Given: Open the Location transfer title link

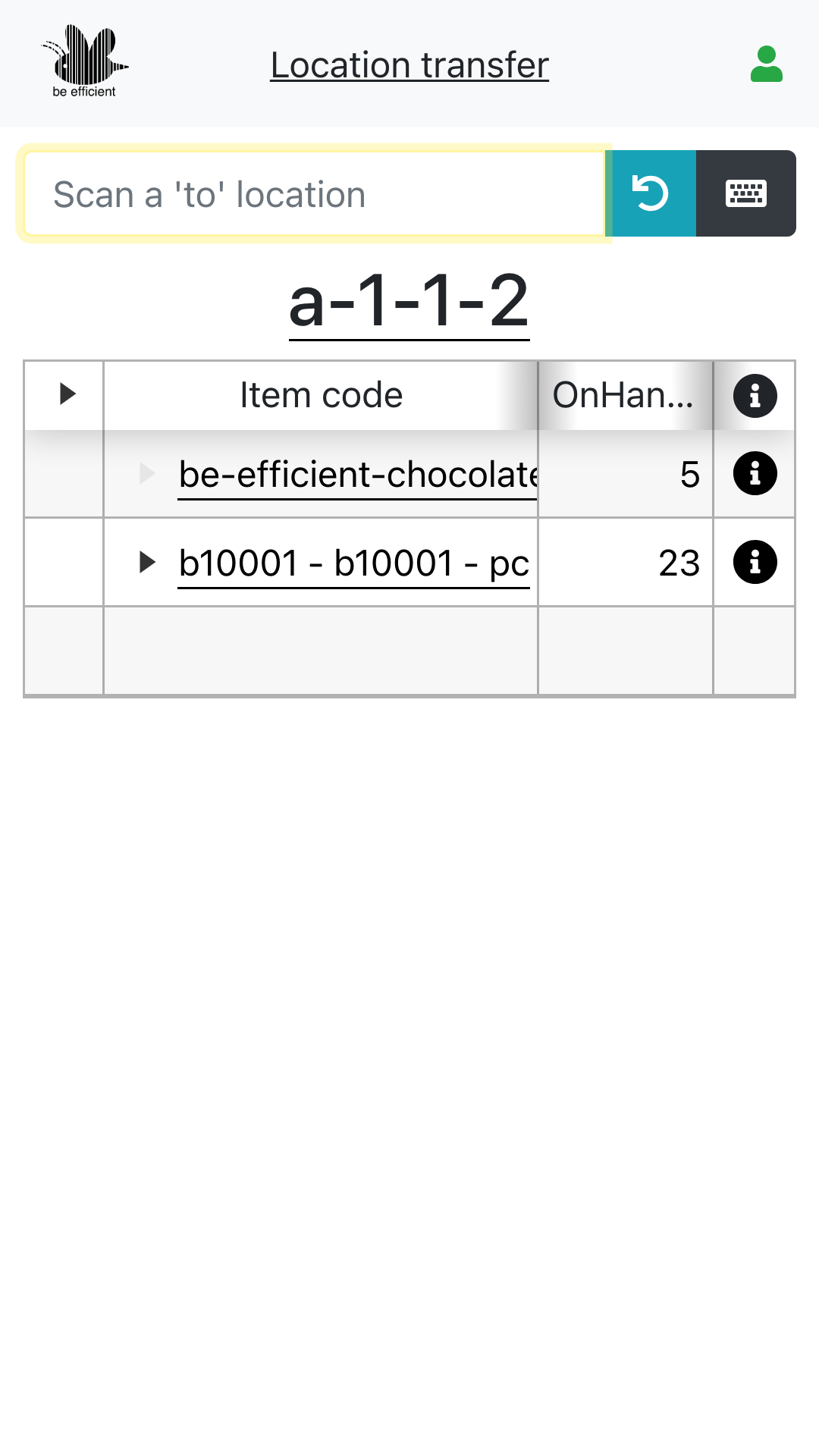Looking at the screenshot, I should tap(409, 65).
